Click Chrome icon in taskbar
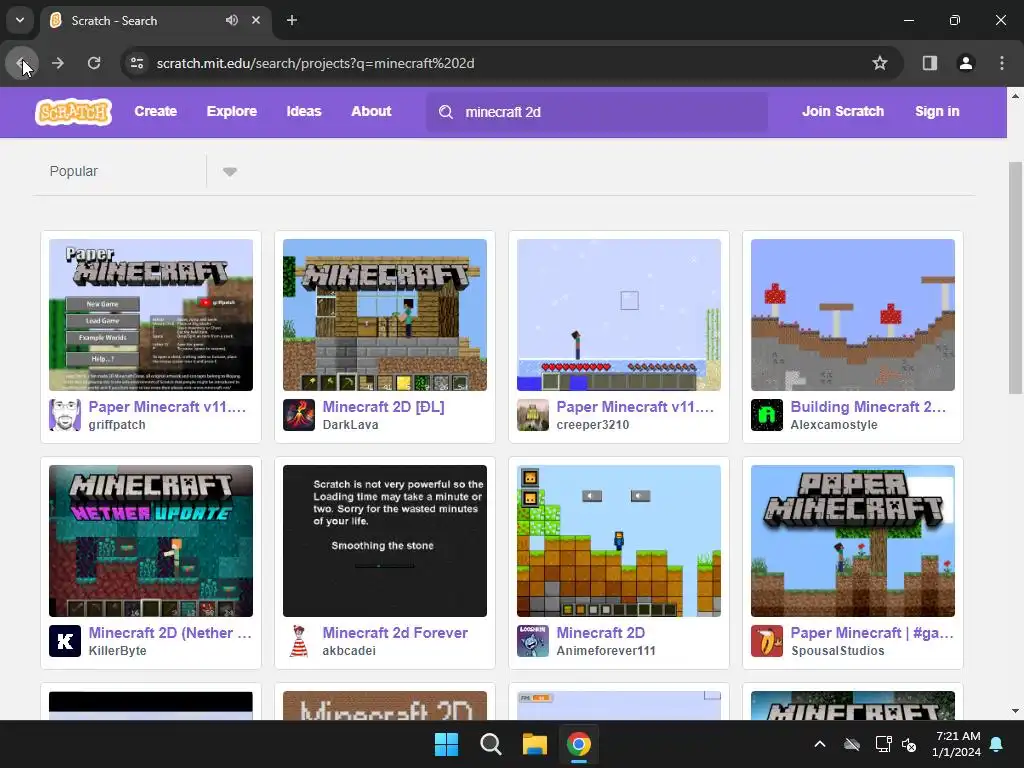The height and width of the screenshot is (768, 1024). click(579, 744)
